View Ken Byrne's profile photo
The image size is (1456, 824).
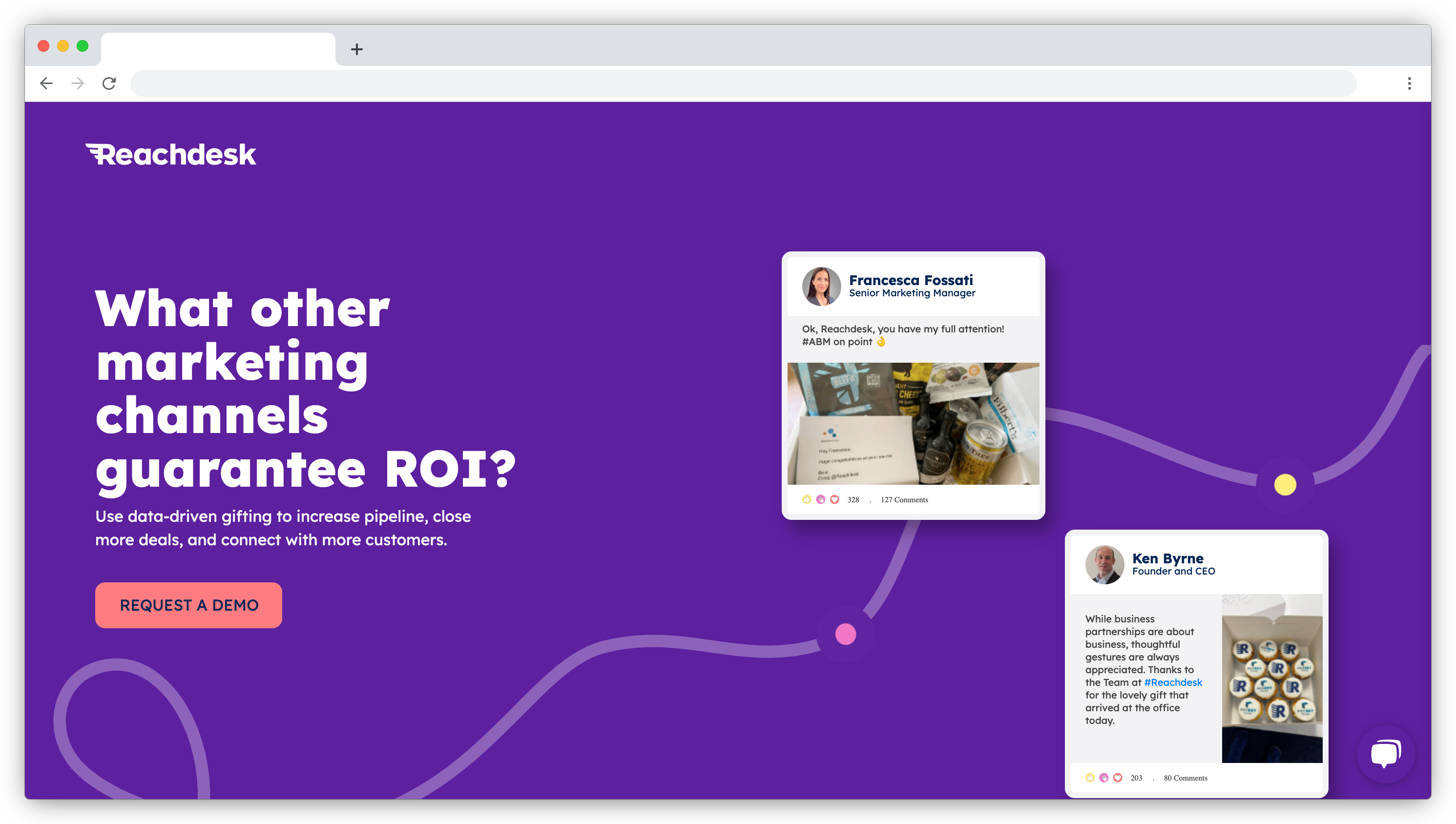point(1104,564)
